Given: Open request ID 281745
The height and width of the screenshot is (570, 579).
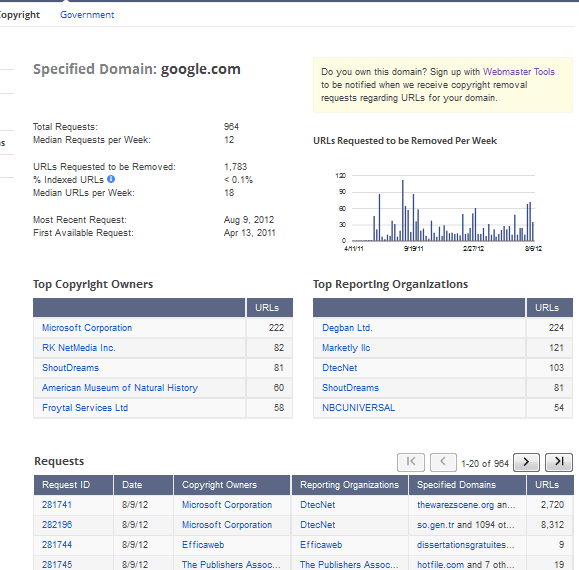Looking at the screenshot, I should pyautogui.click(x=57, y=564).
